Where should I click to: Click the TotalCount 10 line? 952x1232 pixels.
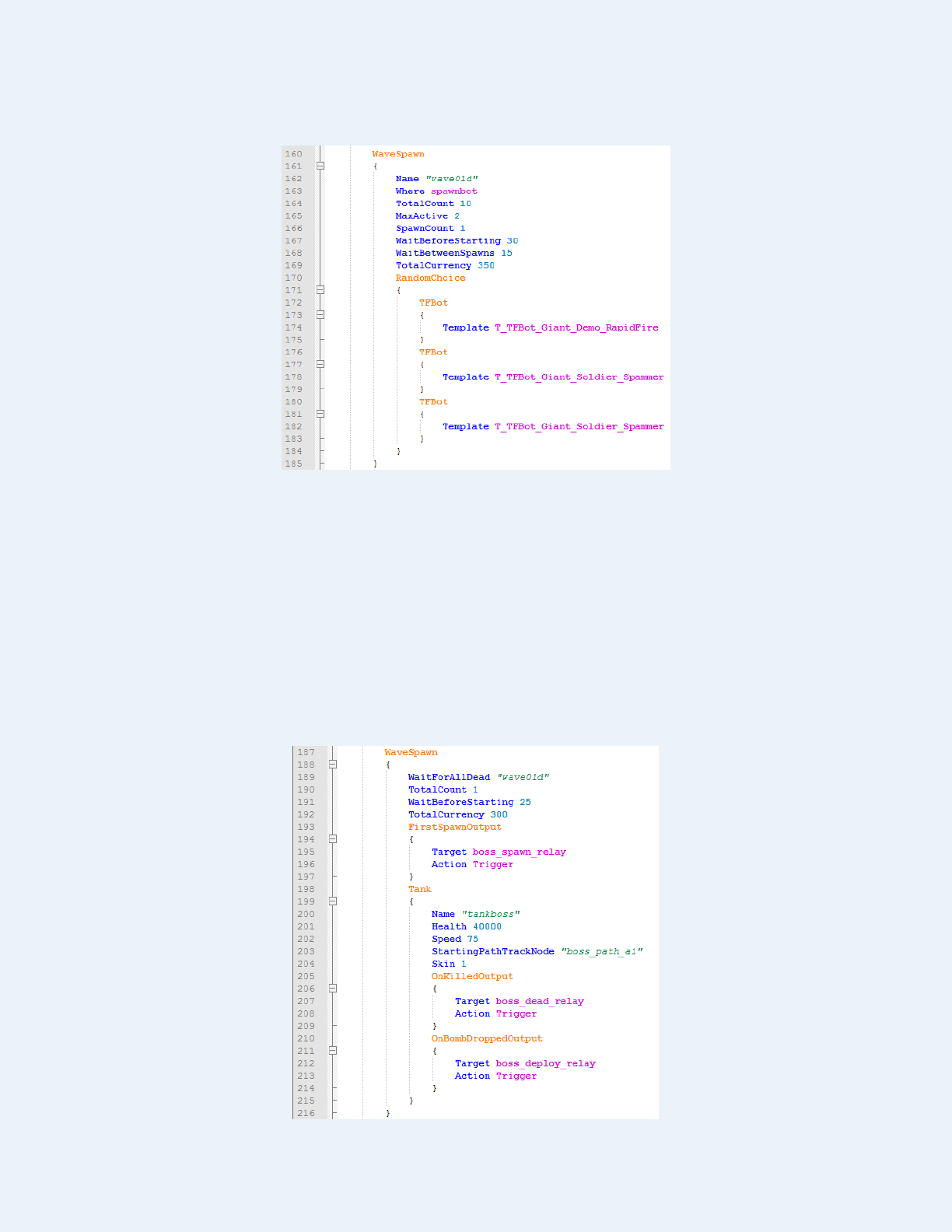433,204
